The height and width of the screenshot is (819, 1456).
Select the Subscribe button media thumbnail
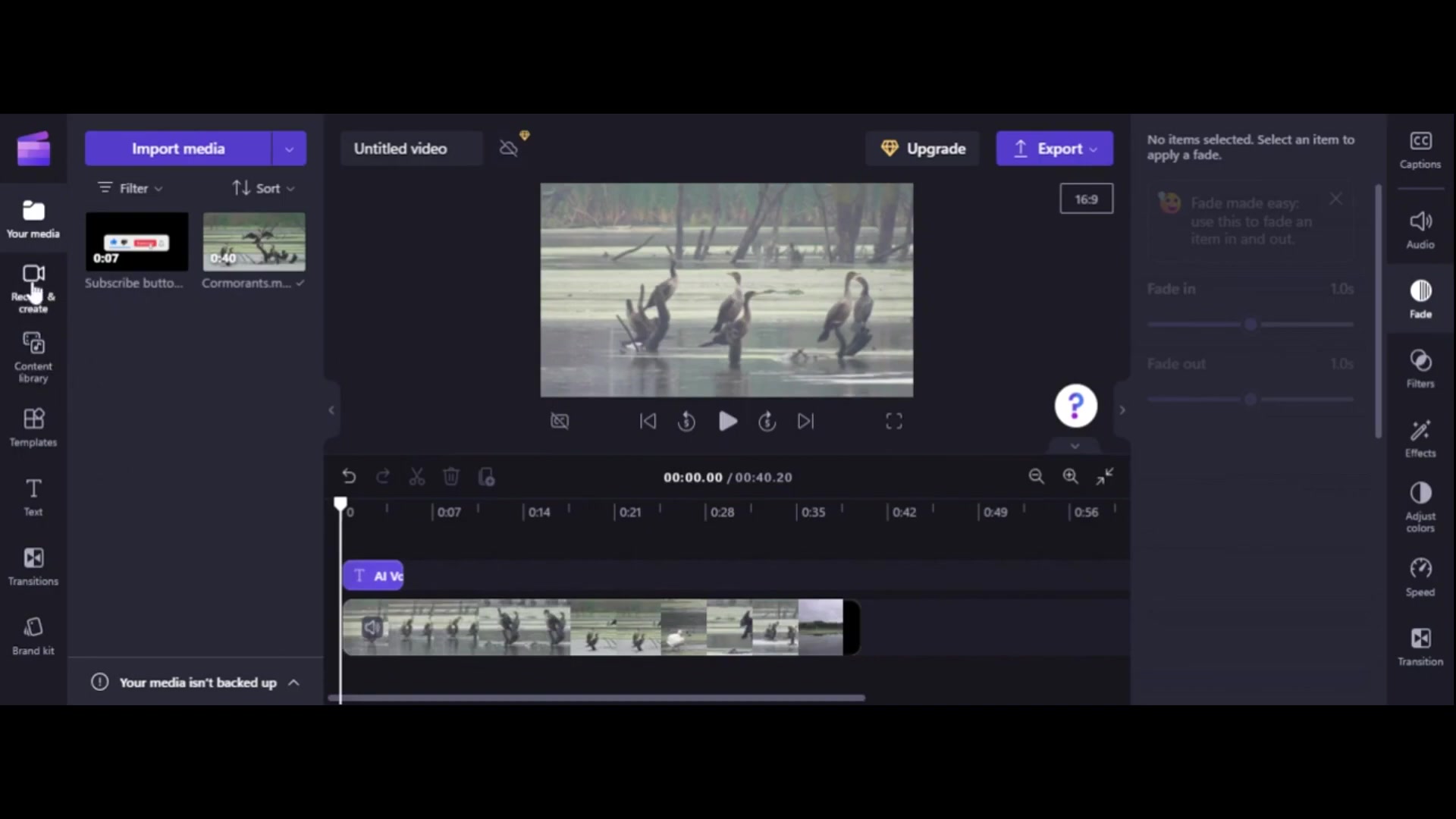click(x=136, y=242)
